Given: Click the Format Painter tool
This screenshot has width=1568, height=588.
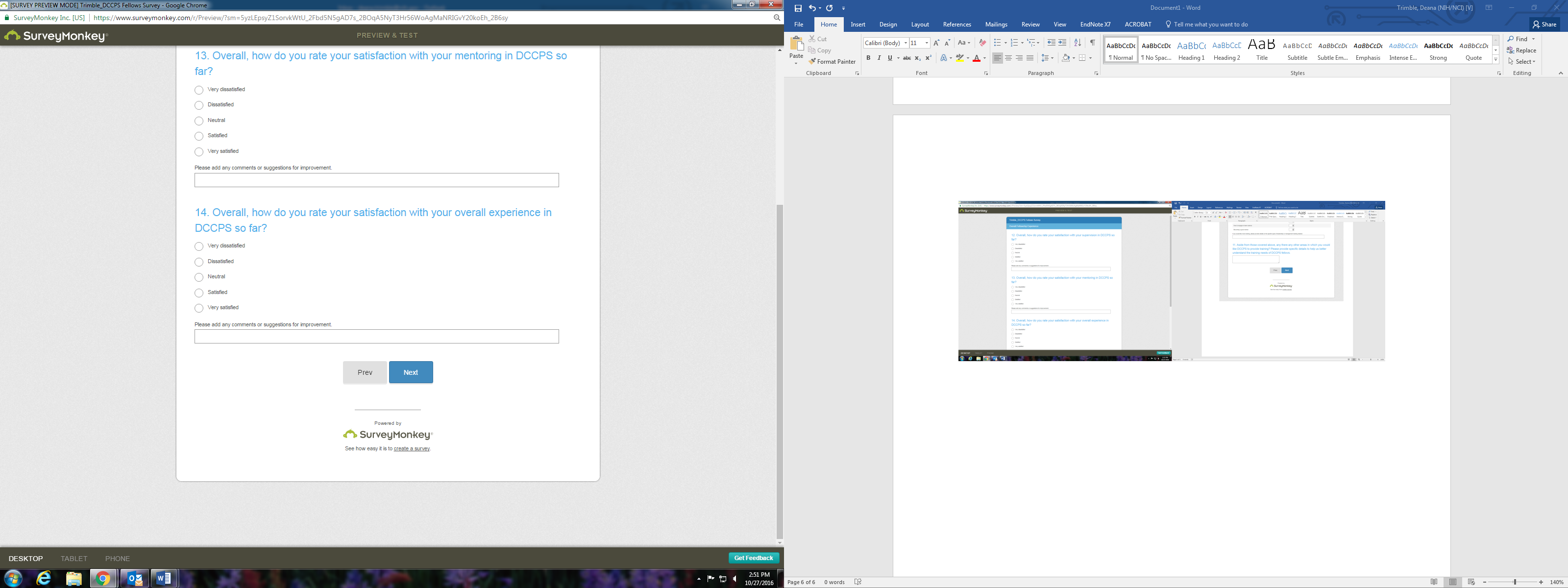Looking at the screenshot, I should pos(832,61).
